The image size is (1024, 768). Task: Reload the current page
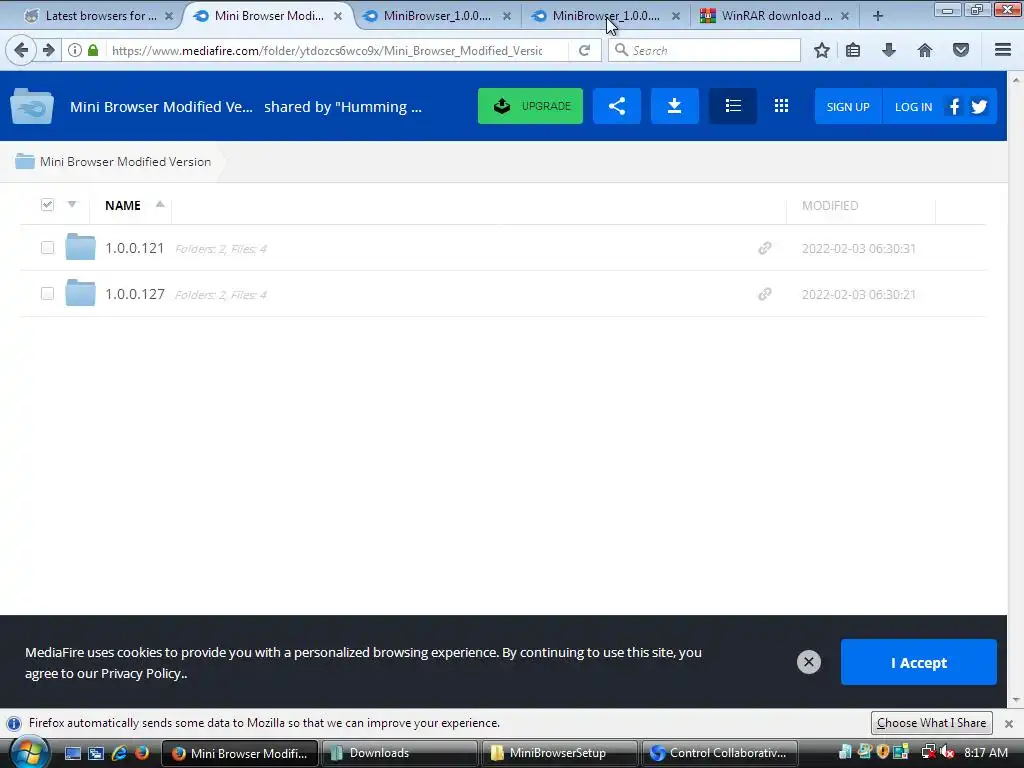[584, 50]
